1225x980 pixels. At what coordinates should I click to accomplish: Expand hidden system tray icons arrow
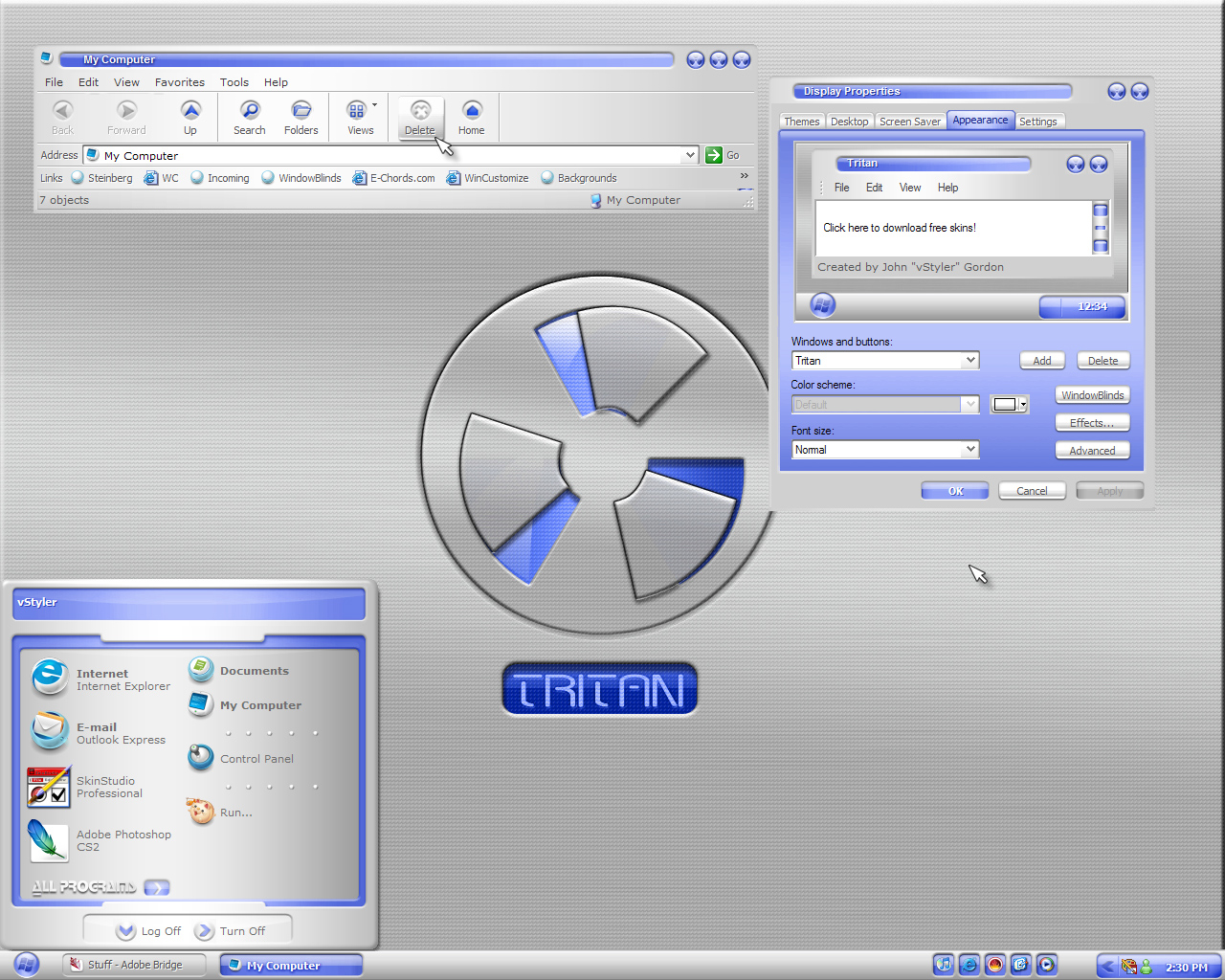click(x=1107, y=967)
